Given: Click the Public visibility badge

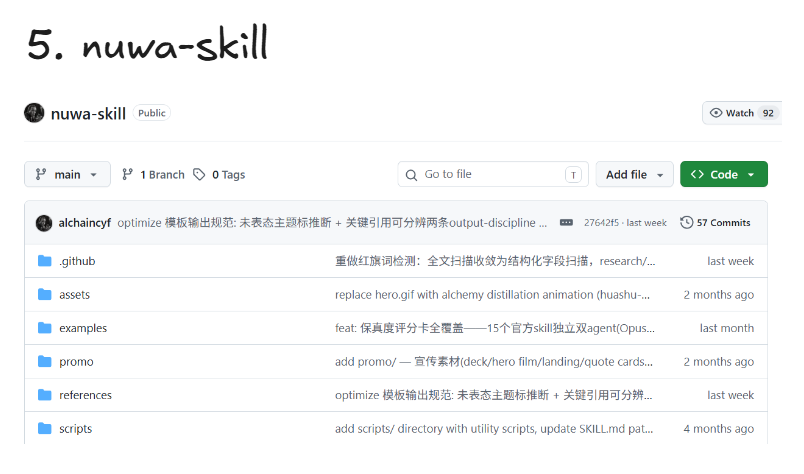Looking at the screenshot, I should [152, 113].
